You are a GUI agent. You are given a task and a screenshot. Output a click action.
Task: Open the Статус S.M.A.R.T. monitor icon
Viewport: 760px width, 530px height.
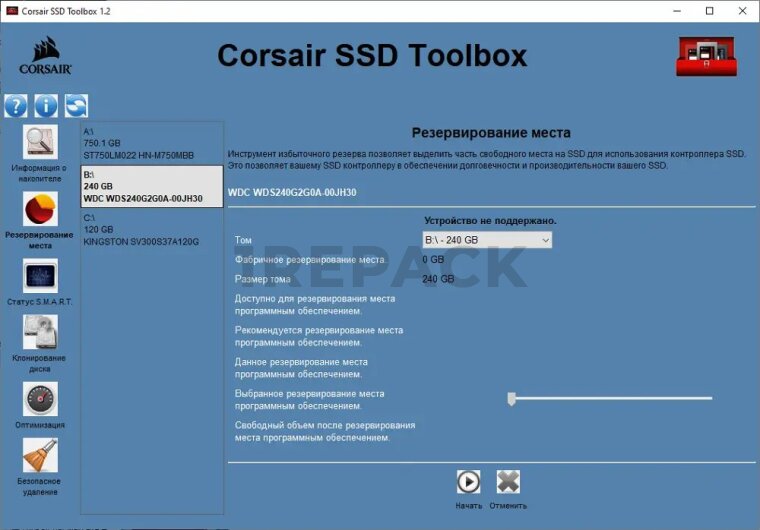tap(40, 275)
